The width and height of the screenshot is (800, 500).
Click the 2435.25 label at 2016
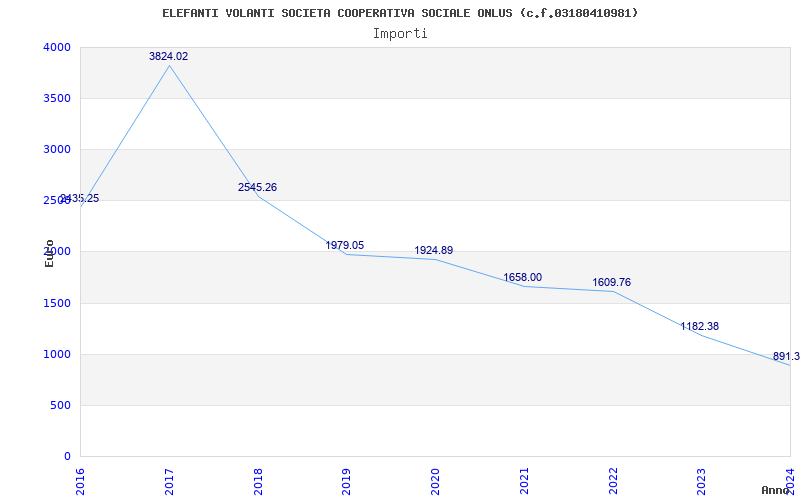click(x=80, y=198)
